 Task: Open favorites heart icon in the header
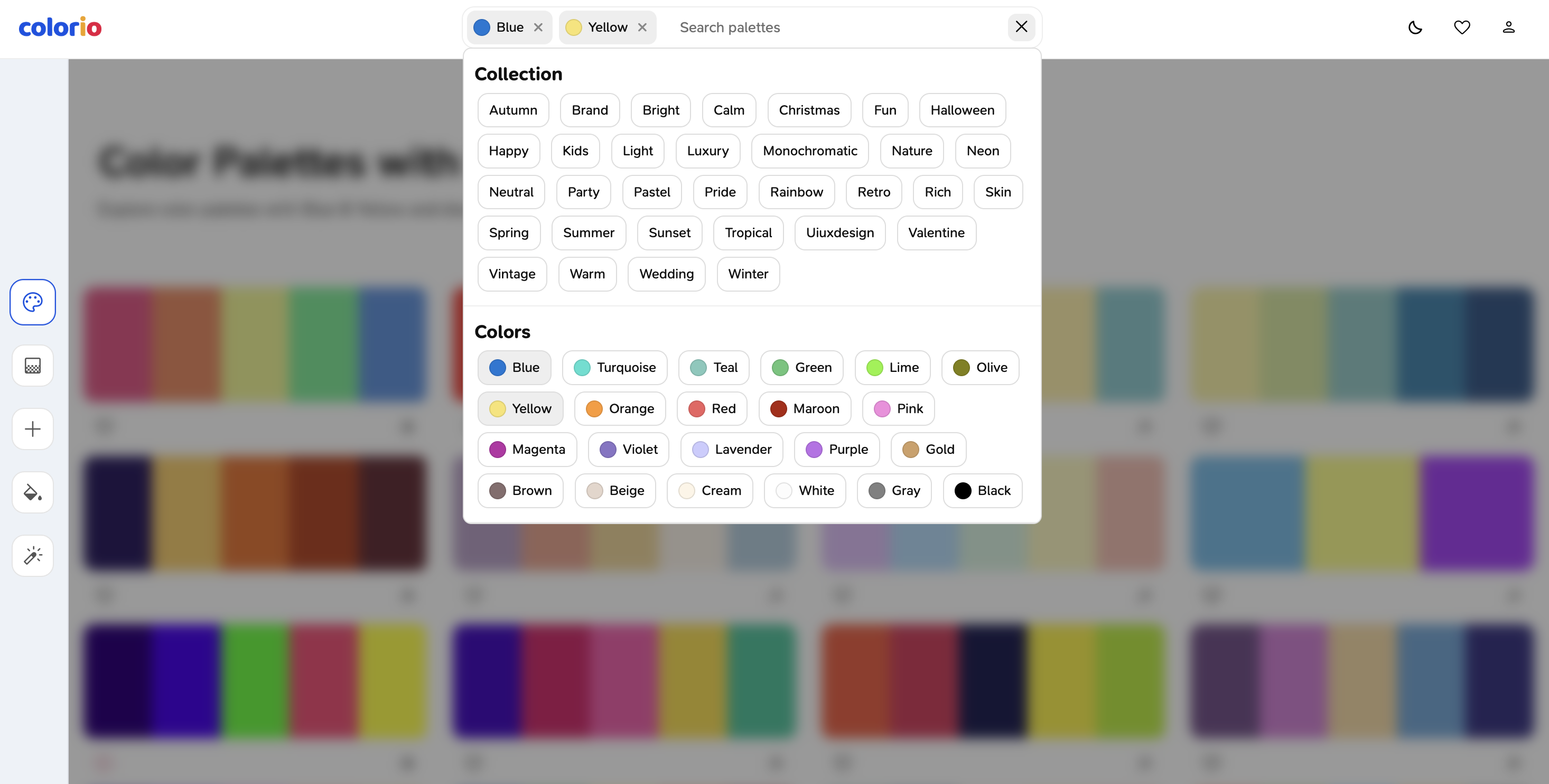click(x=1462, y=27)
